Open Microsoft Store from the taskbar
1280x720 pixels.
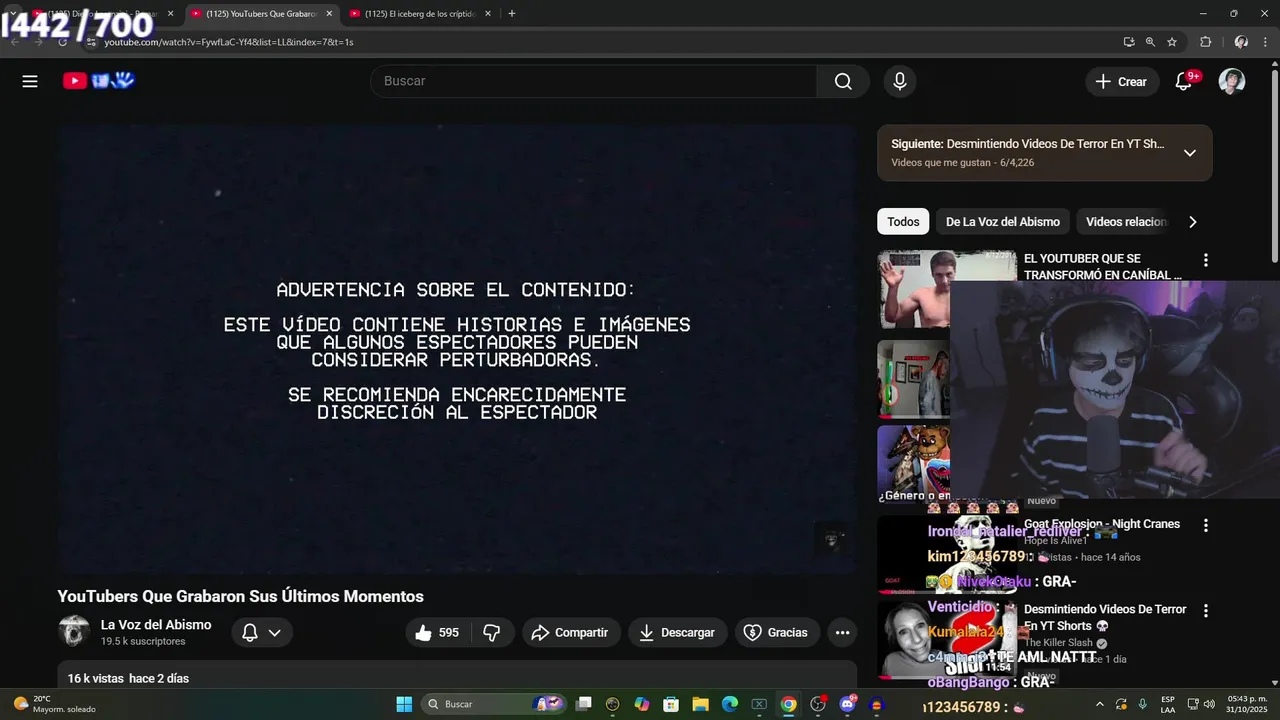point(672,704)
